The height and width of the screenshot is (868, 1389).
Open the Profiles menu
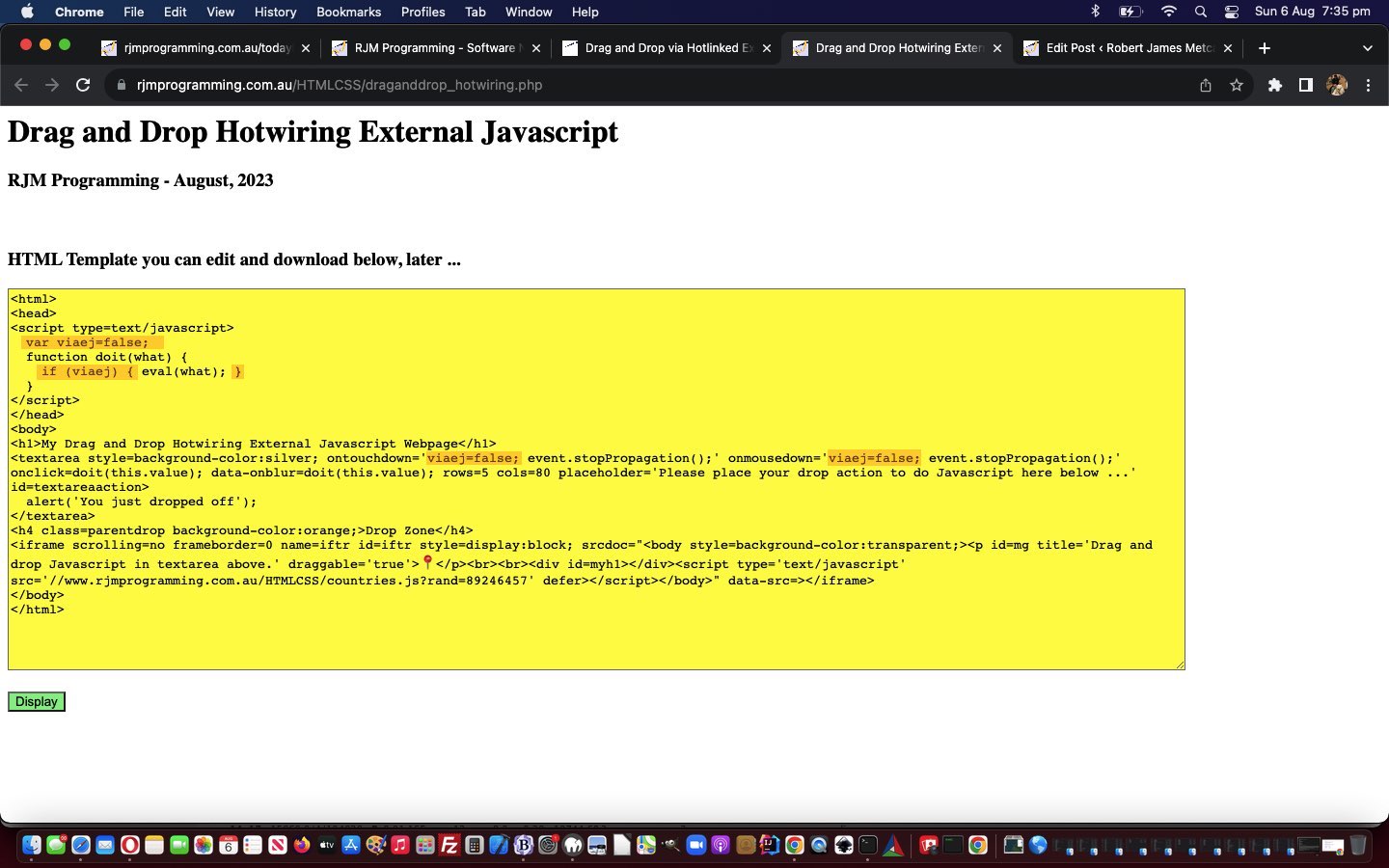[x=422, y=12]
